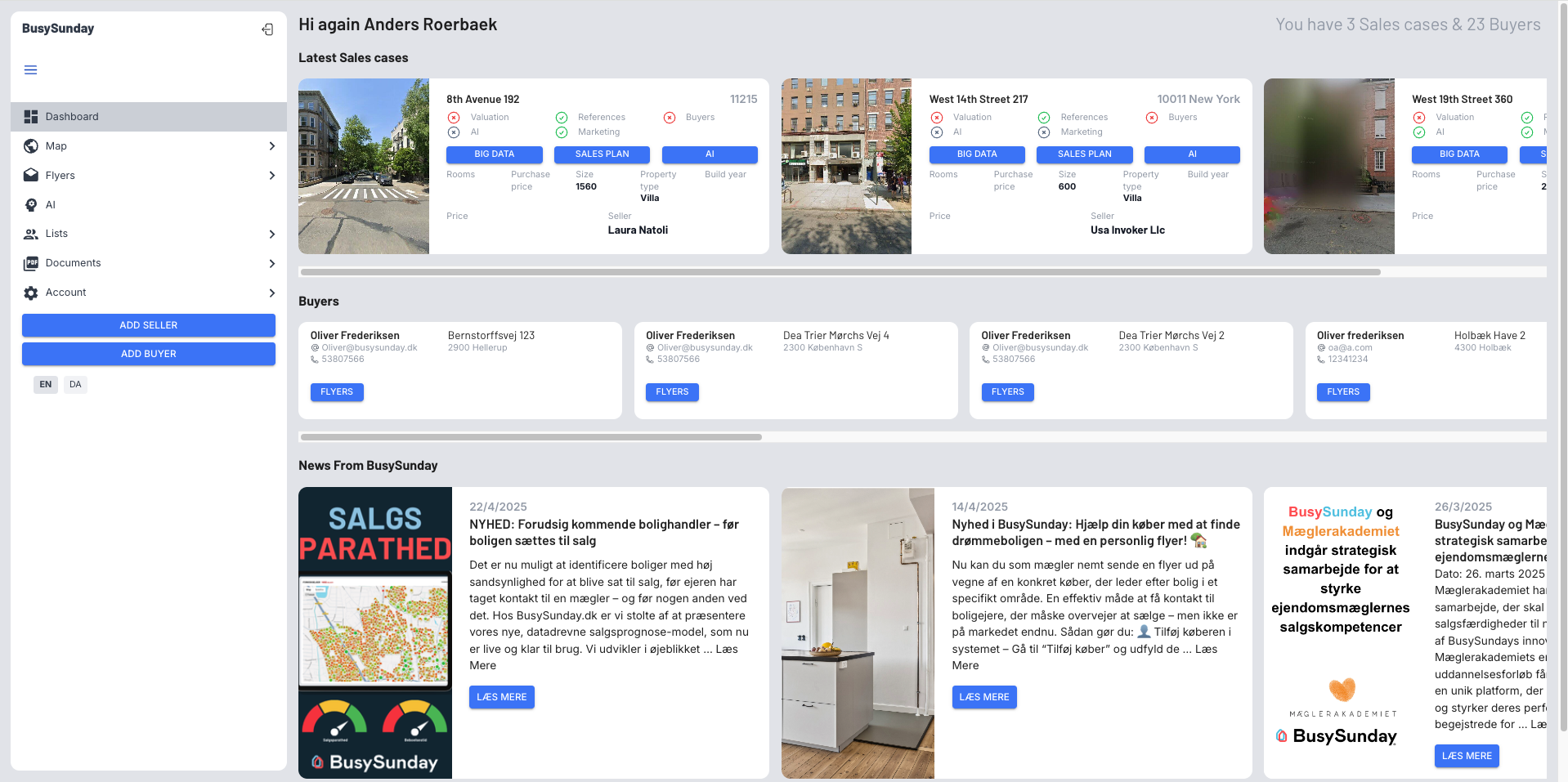
Task: Click the logout icon beside BusySunday logo
Action: click(x=267, y=29)
